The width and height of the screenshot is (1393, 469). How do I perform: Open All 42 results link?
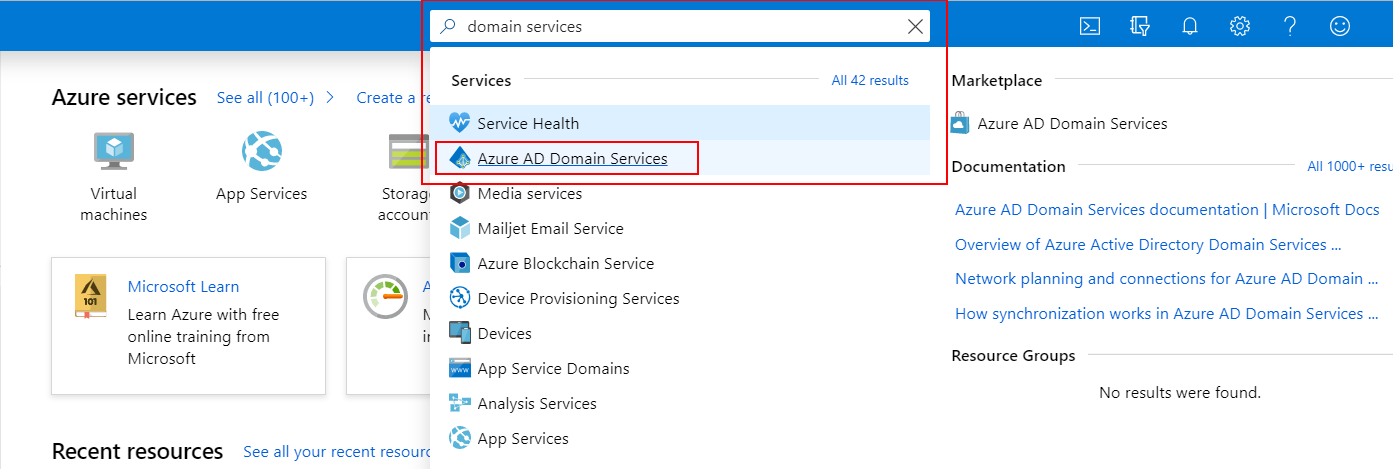tap(870, 80)
